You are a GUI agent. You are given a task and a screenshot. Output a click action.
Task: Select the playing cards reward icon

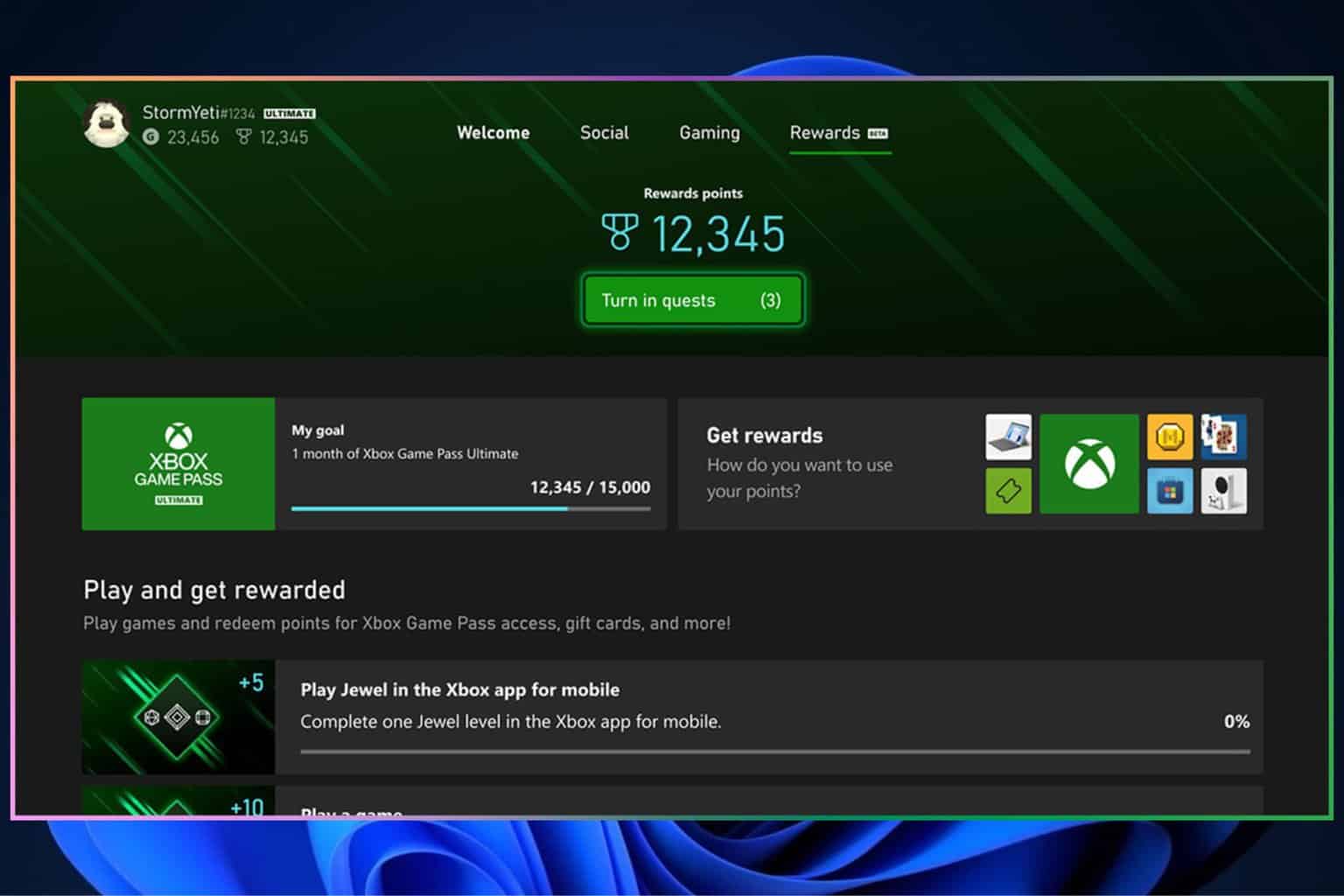pos(1224,437)
